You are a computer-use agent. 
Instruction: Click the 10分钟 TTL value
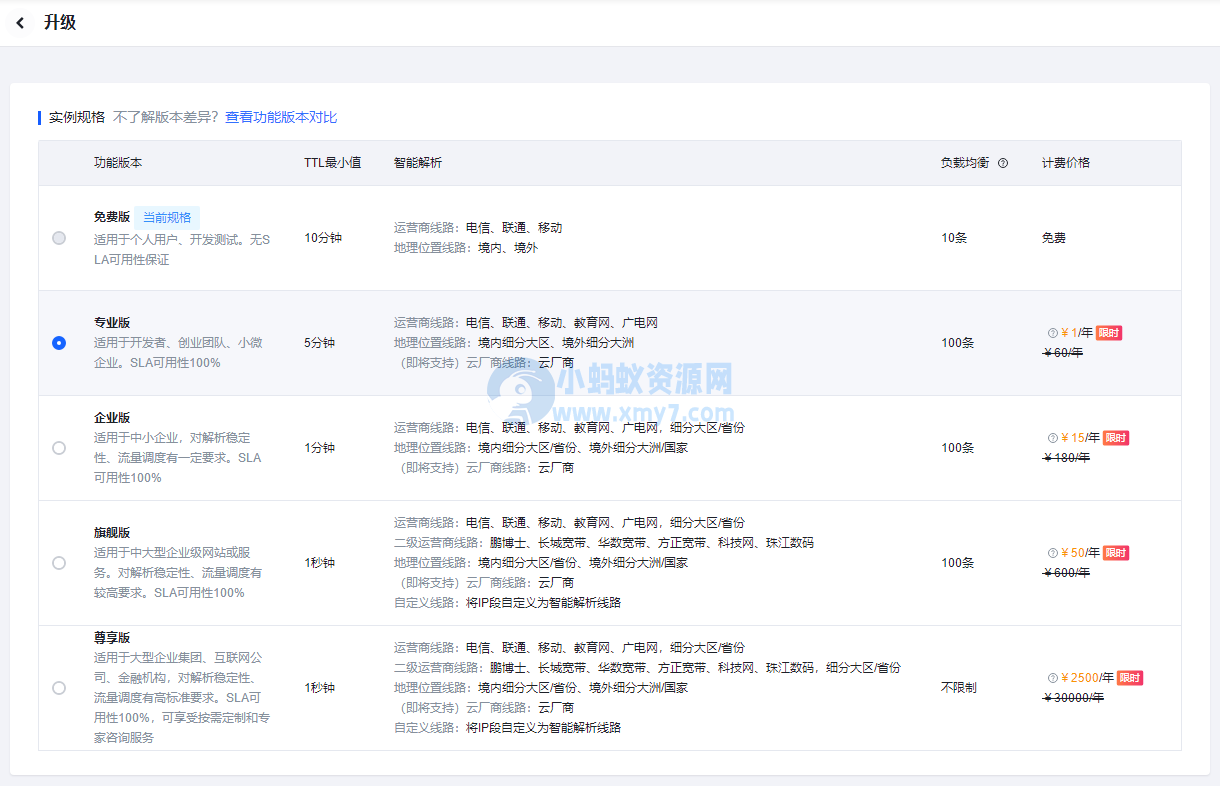point(323,238)
